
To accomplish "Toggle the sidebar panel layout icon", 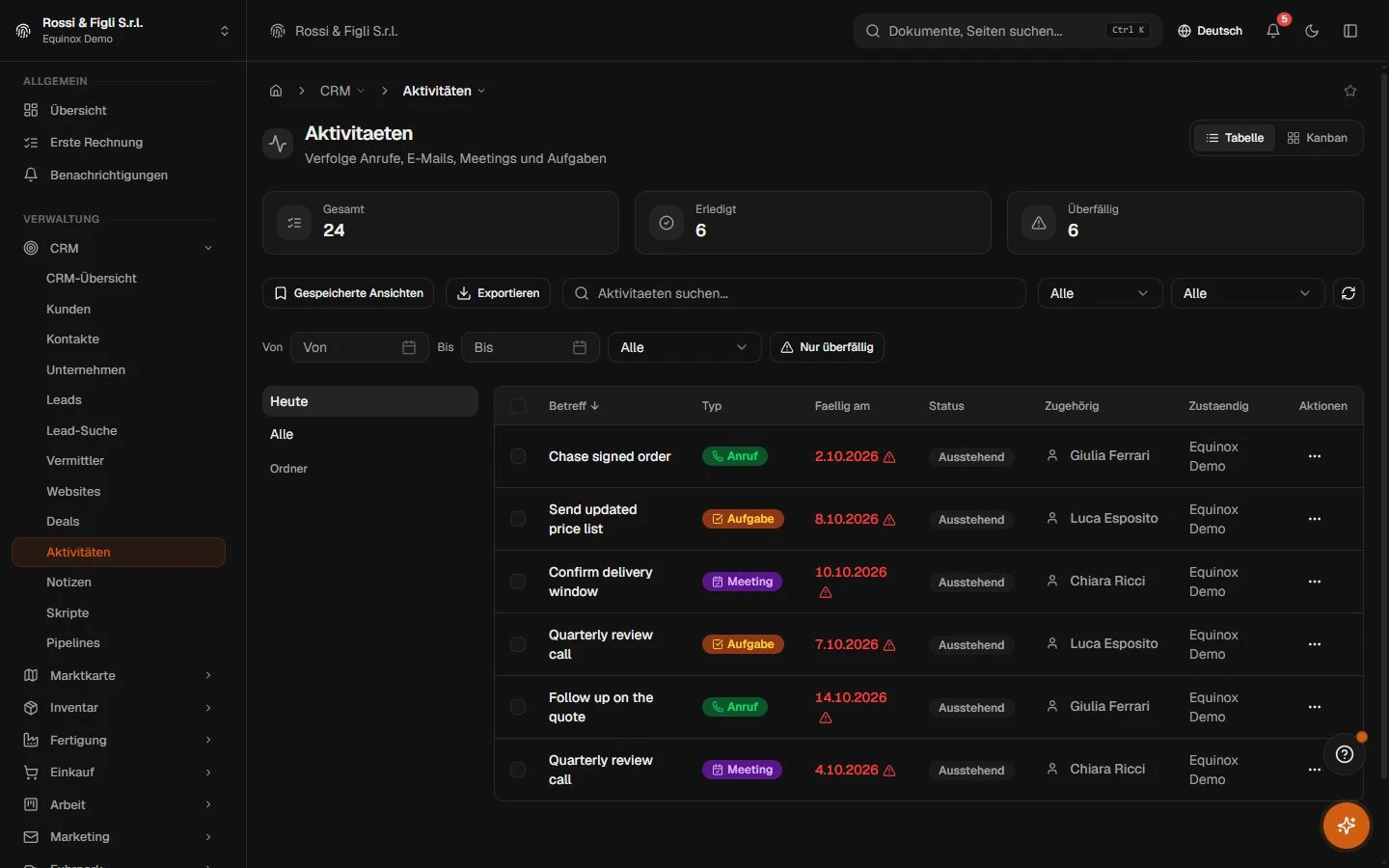I will (1350, 31).
